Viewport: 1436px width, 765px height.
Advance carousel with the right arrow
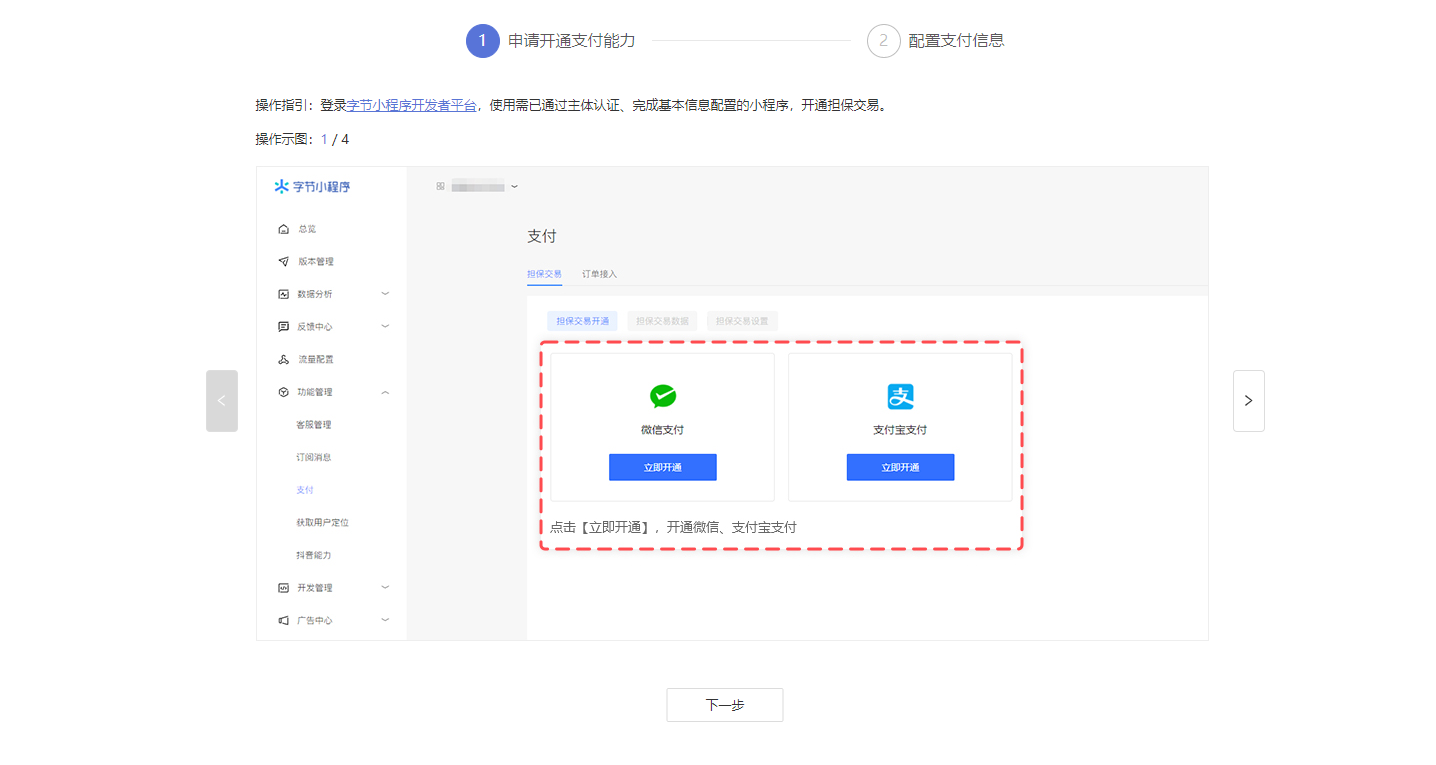(x=1248, y=400)
